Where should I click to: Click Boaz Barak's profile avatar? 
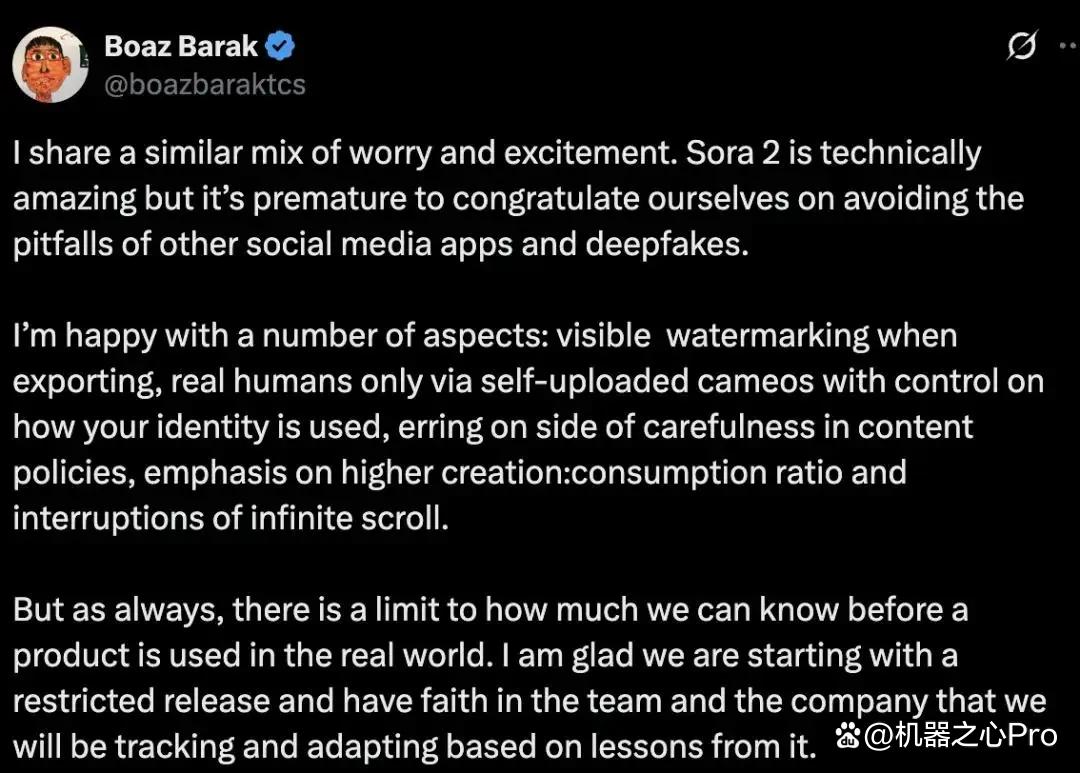click(50, 65)
